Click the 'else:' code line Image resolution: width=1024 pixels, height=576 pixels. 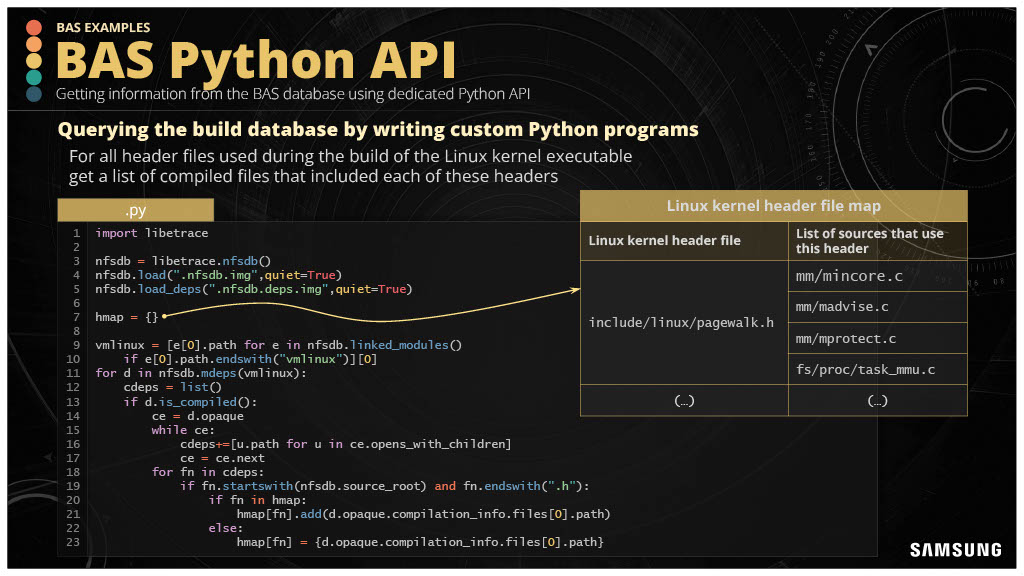click(x=225, y=528)
